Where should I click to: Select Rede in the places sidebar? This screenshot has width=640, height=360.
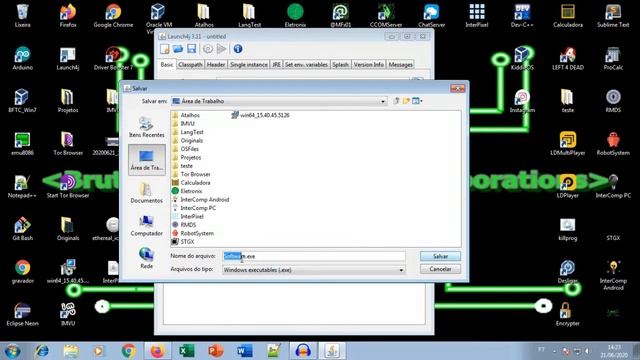coord(147,258)
